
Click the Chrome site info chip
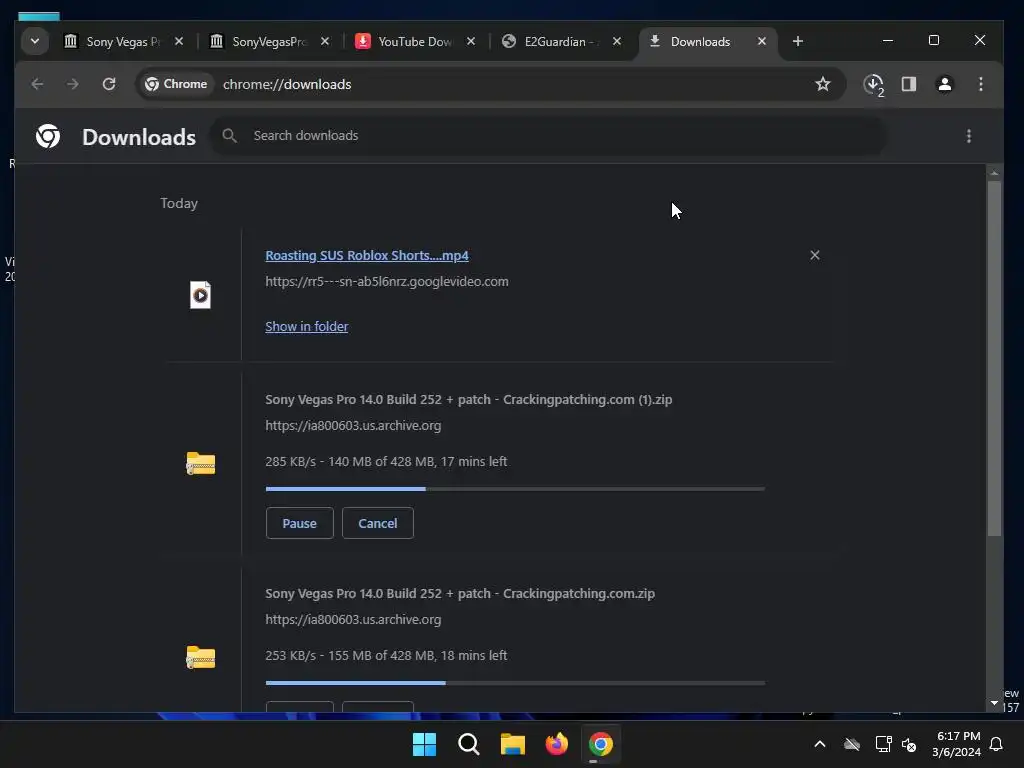[176, 84]
